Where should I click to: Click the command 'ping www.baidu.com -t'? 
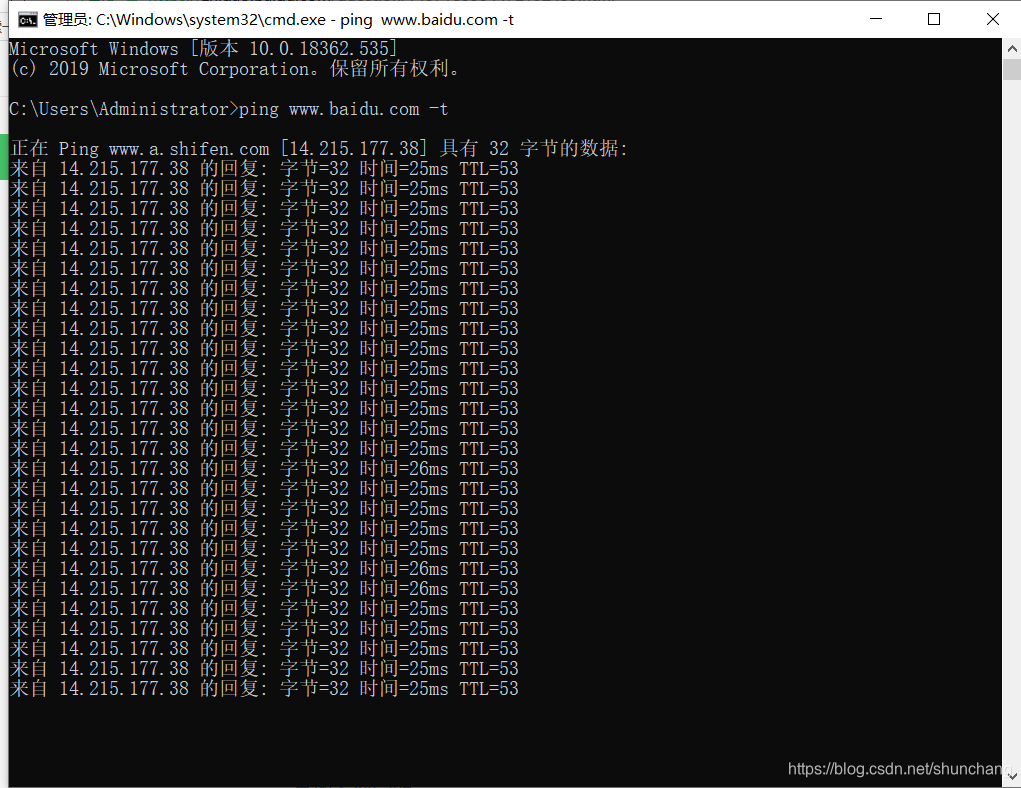point(343,109)
